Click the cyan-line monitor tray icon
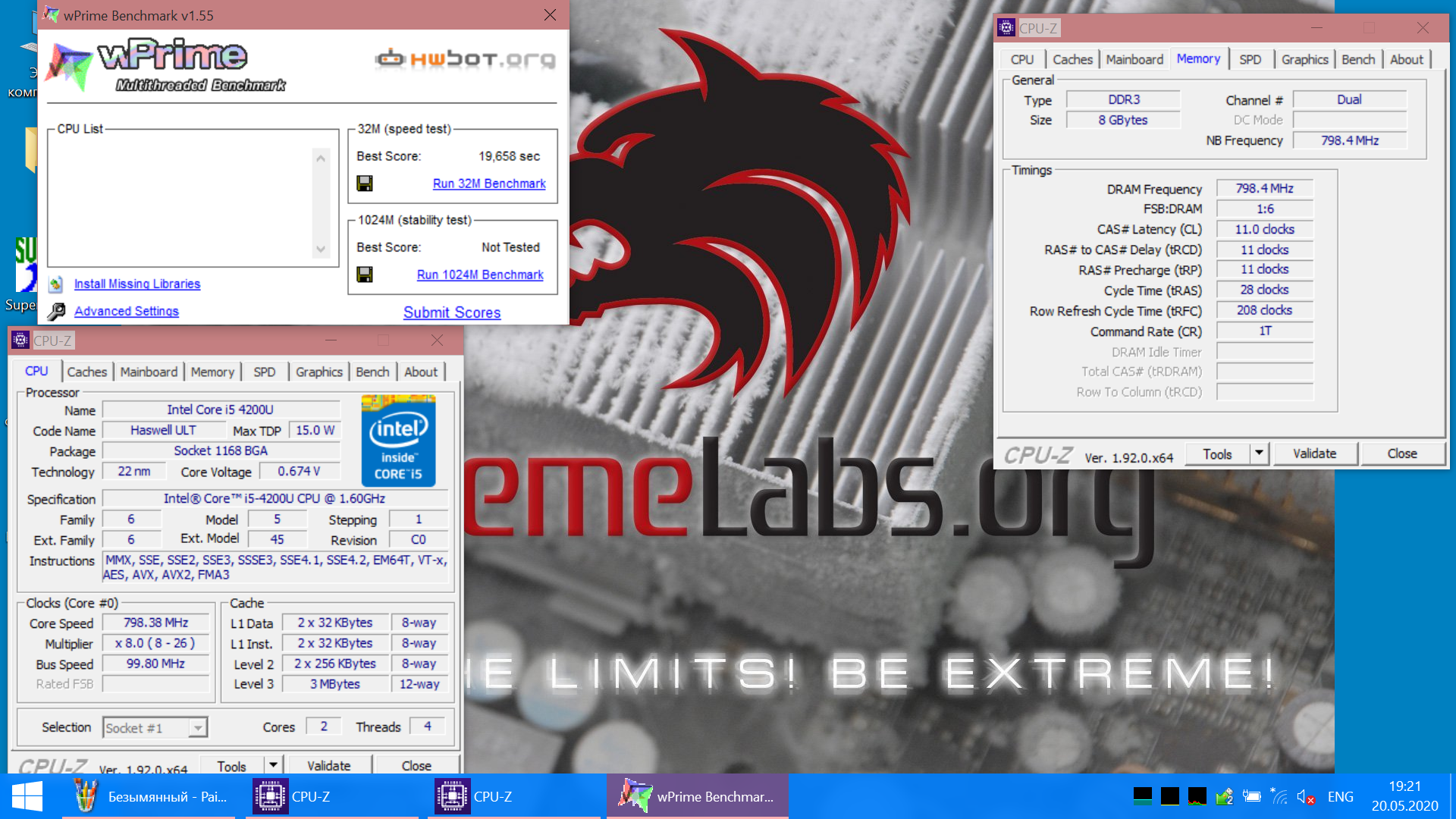 [1143, 796]
